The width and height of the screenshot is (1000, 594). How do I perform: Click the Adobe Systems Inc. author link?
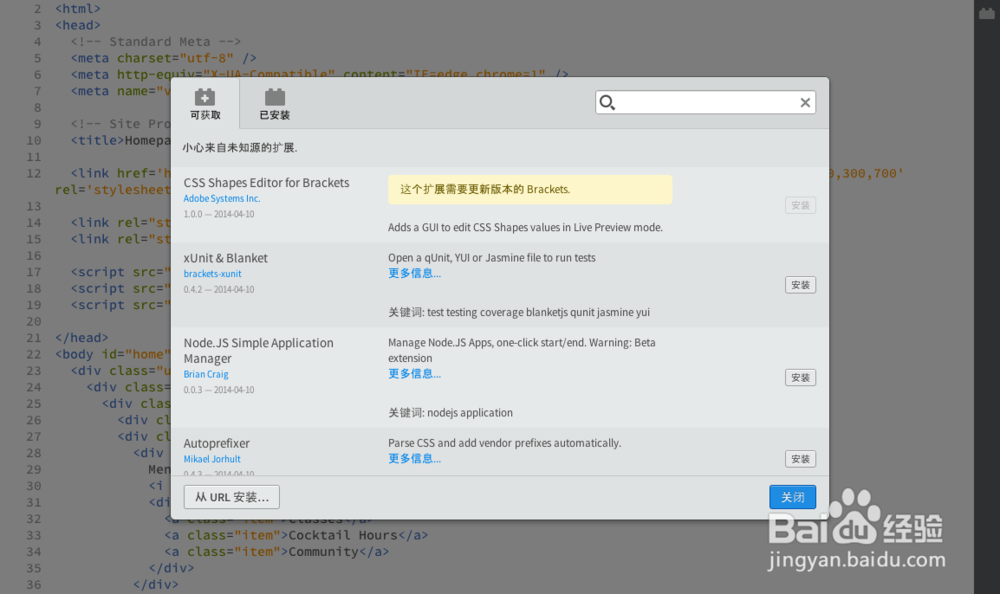tap(224, 198)
